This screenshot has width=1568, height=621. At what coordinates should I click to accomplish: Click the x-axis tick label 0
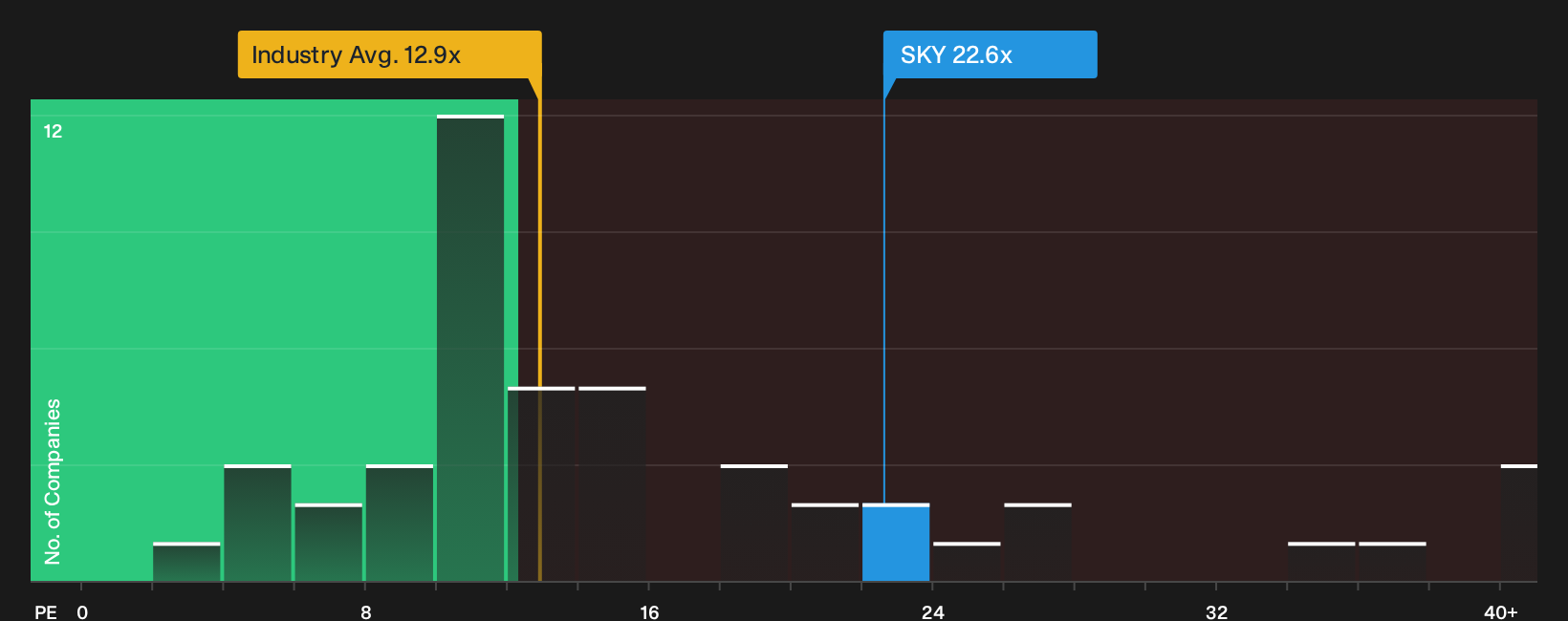tap(82, 612)
